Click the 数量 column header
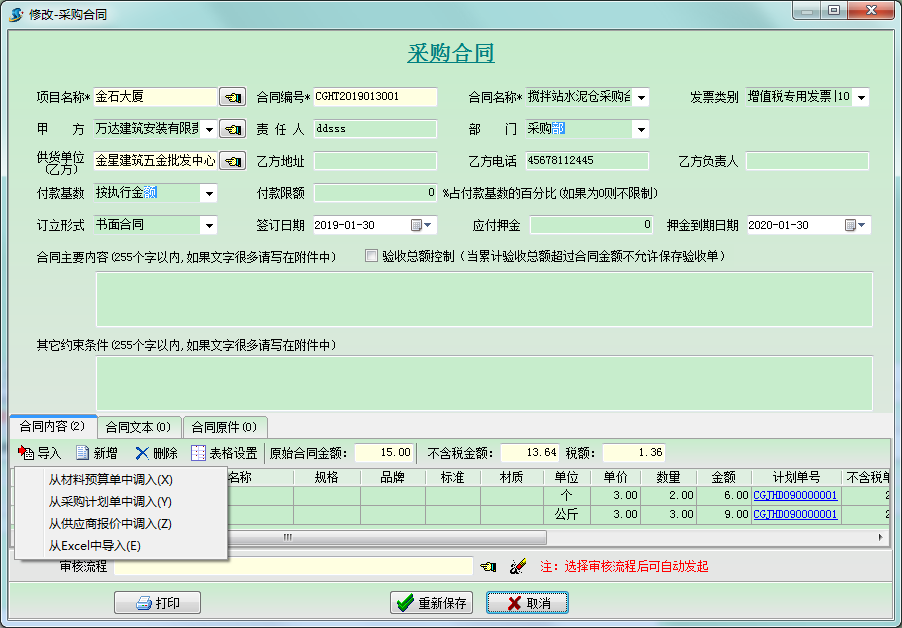Image resolution: width=902 pixels, height=628 pixels. click(668, 477)
